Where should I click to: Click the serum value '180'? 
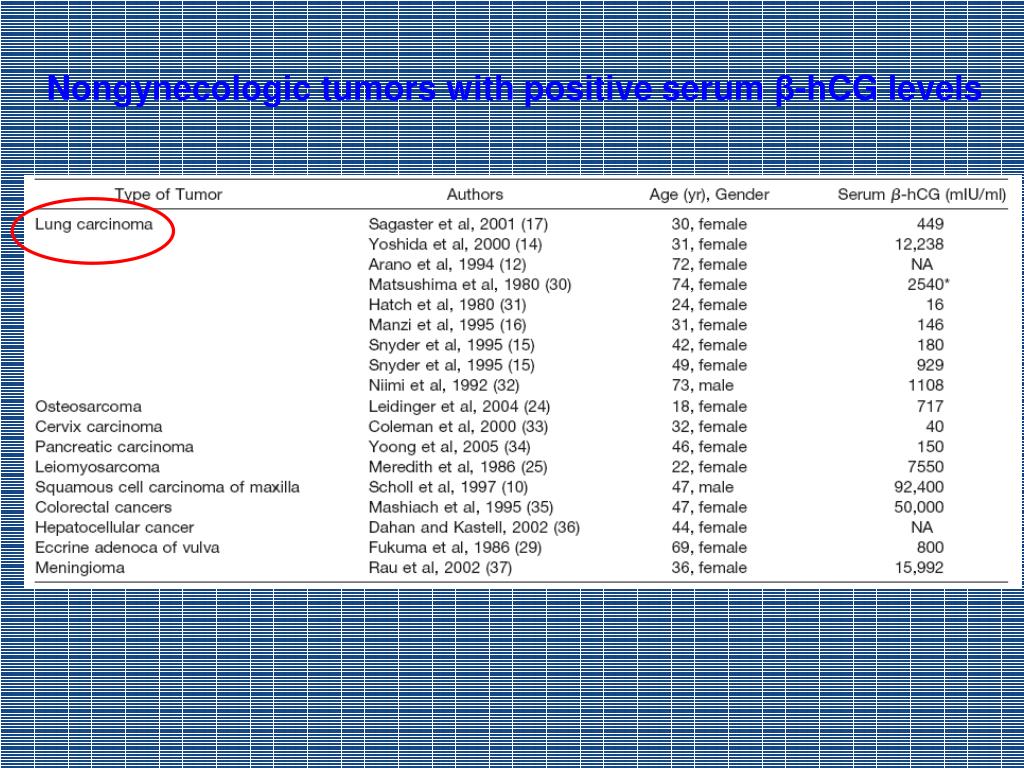(x=930, y=345)
